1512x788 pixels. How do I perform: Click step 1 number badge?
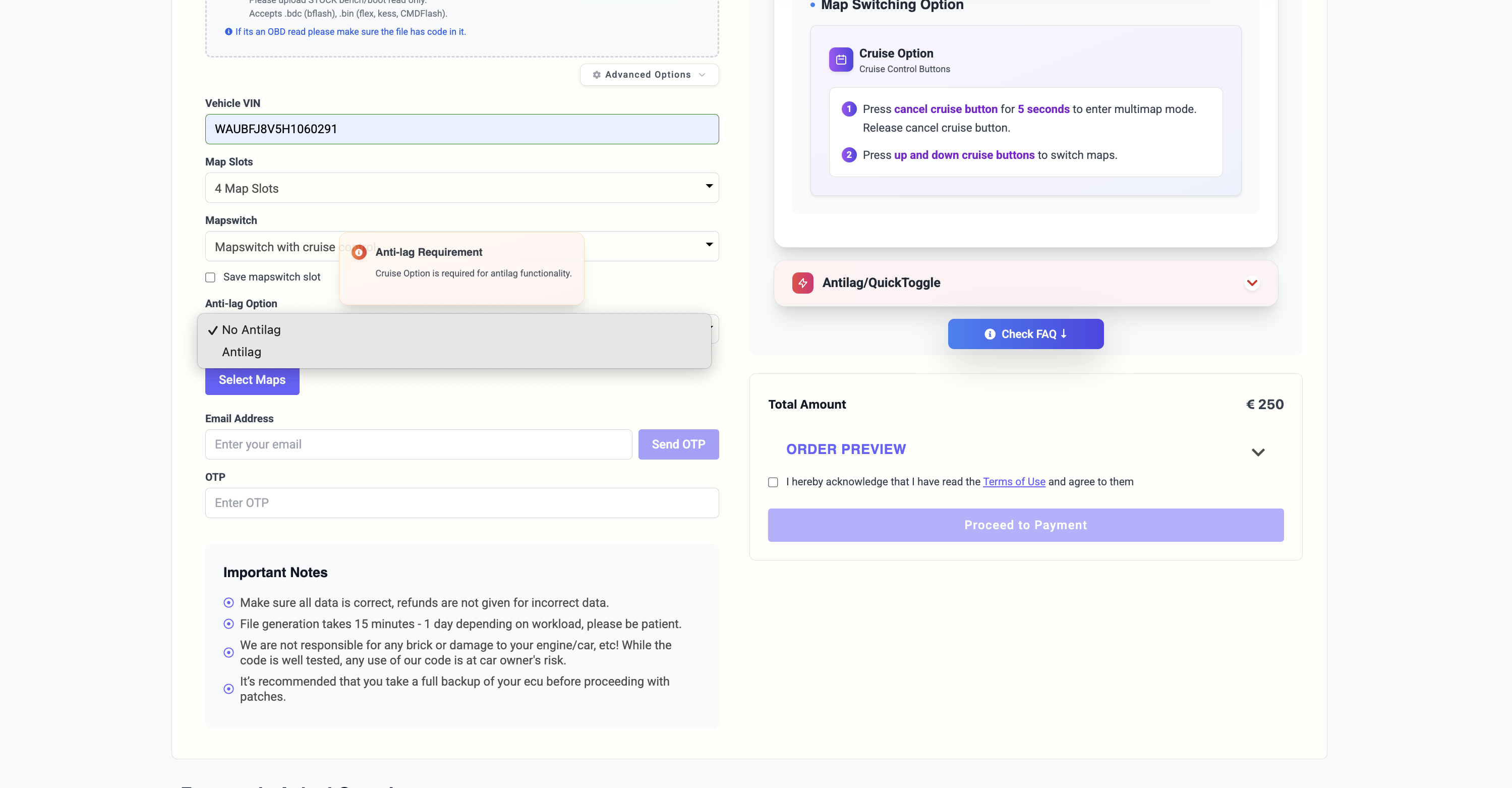click(x=849, y=108)
